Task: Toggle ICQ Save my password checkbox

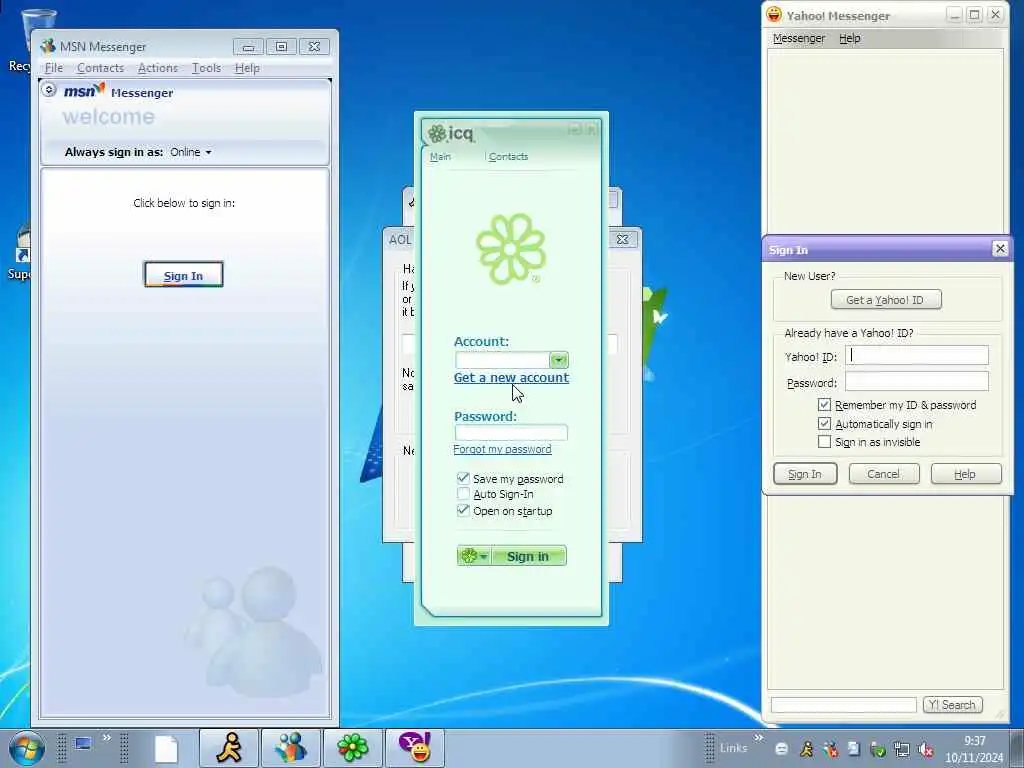Action: pos(463,478)
